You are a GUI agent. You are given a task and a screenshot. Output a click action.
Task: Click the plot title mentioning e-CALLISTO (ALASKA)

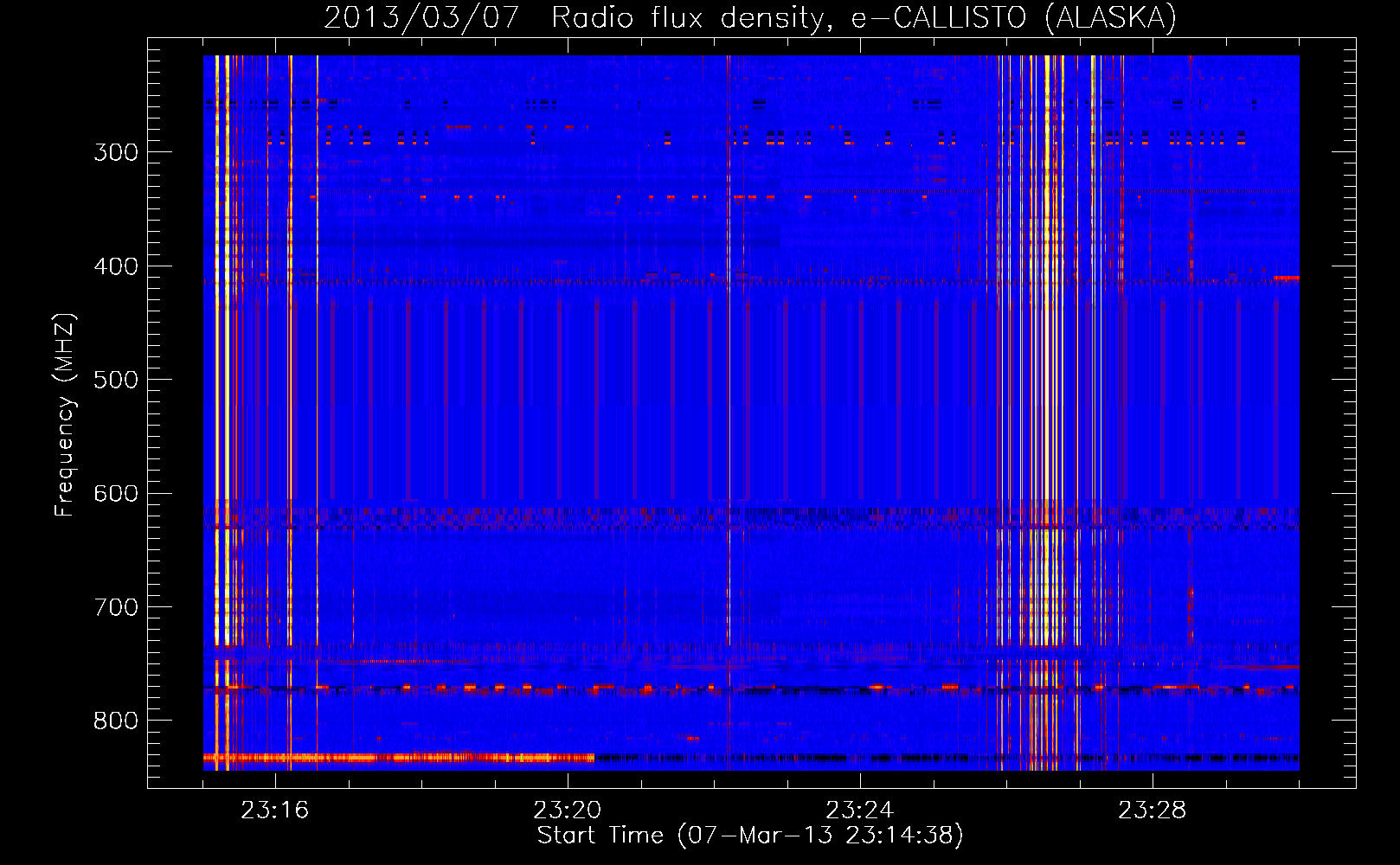[x=750, y=17]
